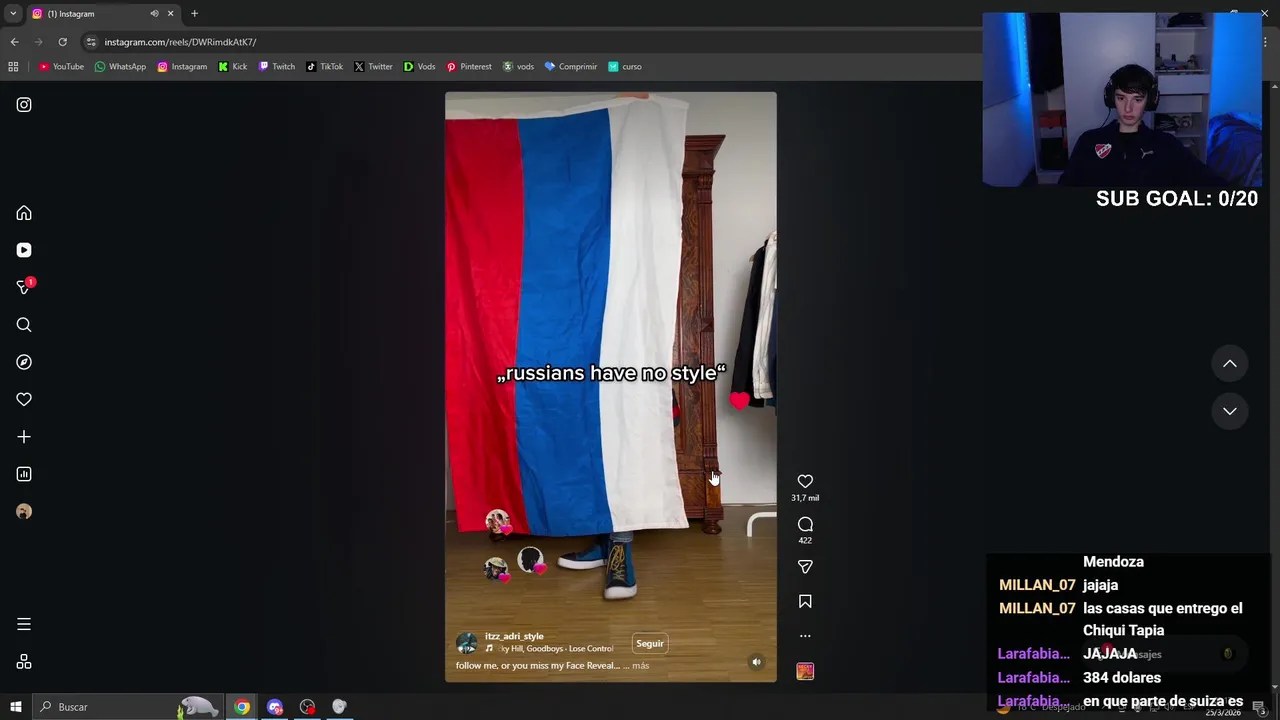Go back in browser history

pyautogui.click(x=14, y=42)
